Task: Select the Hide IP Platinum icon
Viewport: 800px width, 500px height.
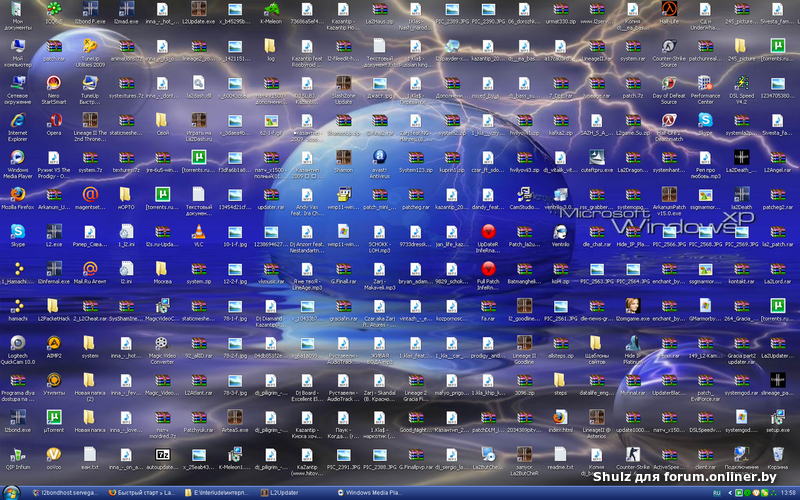Action: (633, 343)
